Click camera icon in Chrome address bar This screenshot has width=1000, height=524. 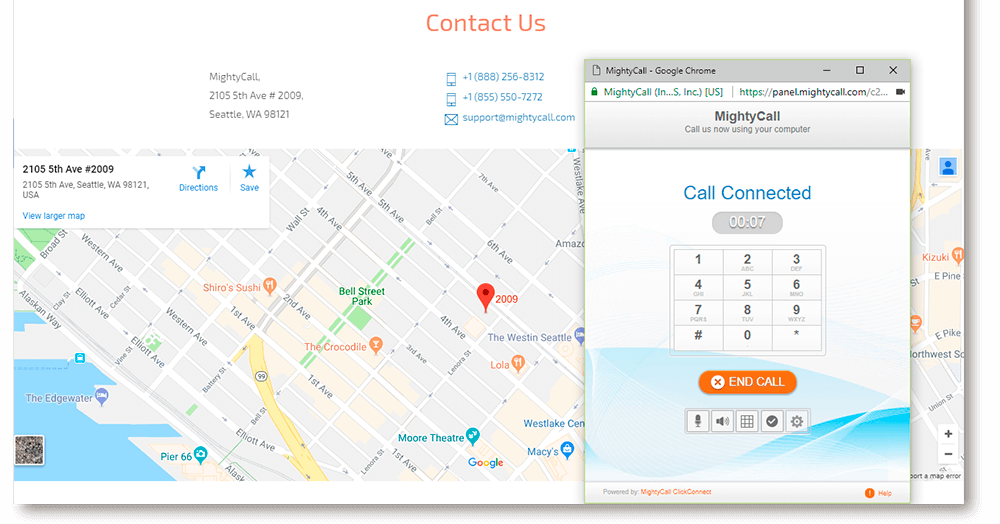point(900,92)
